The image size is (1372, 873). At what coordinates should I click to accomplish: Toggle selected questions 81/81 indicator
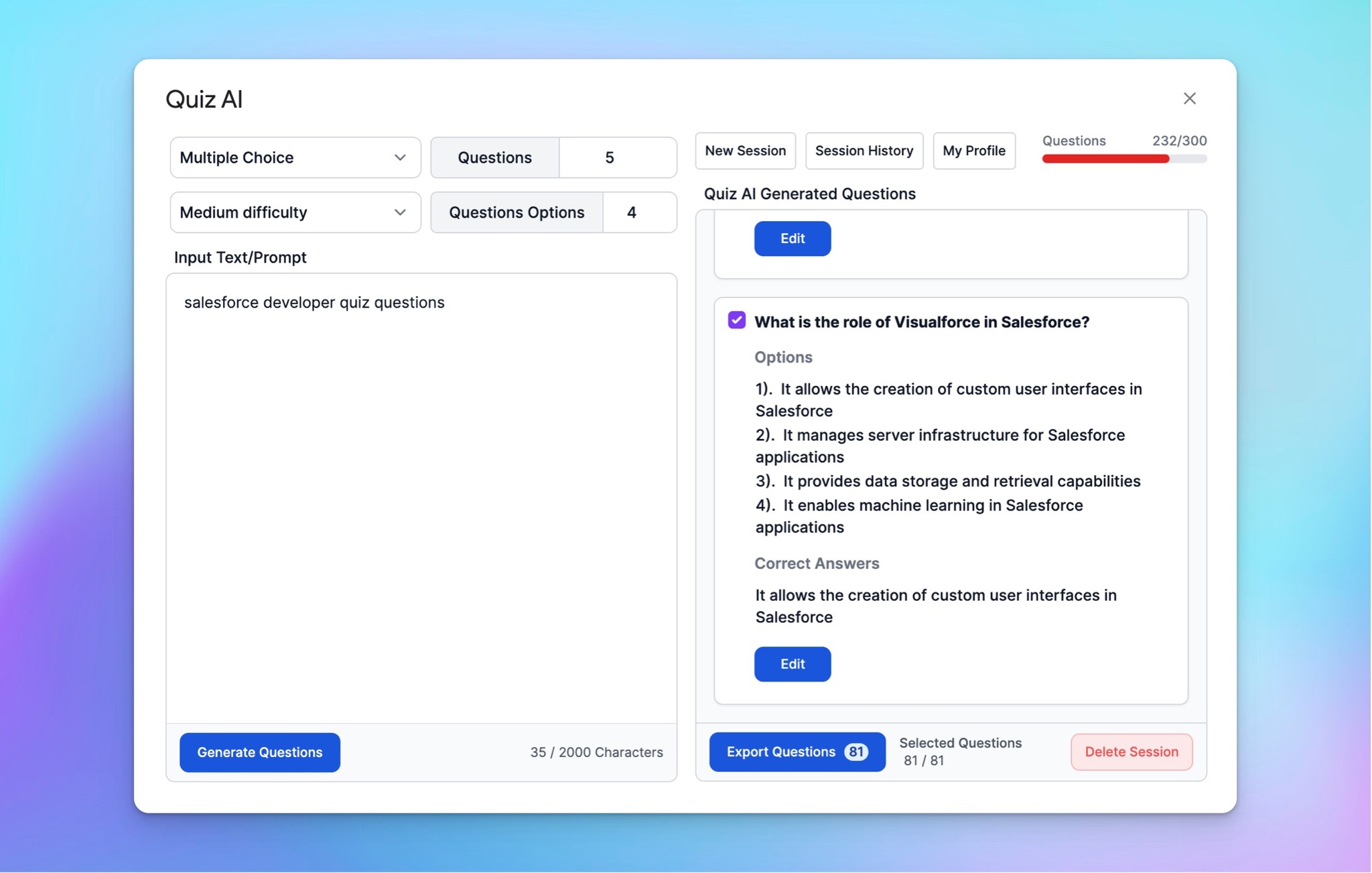960,752
